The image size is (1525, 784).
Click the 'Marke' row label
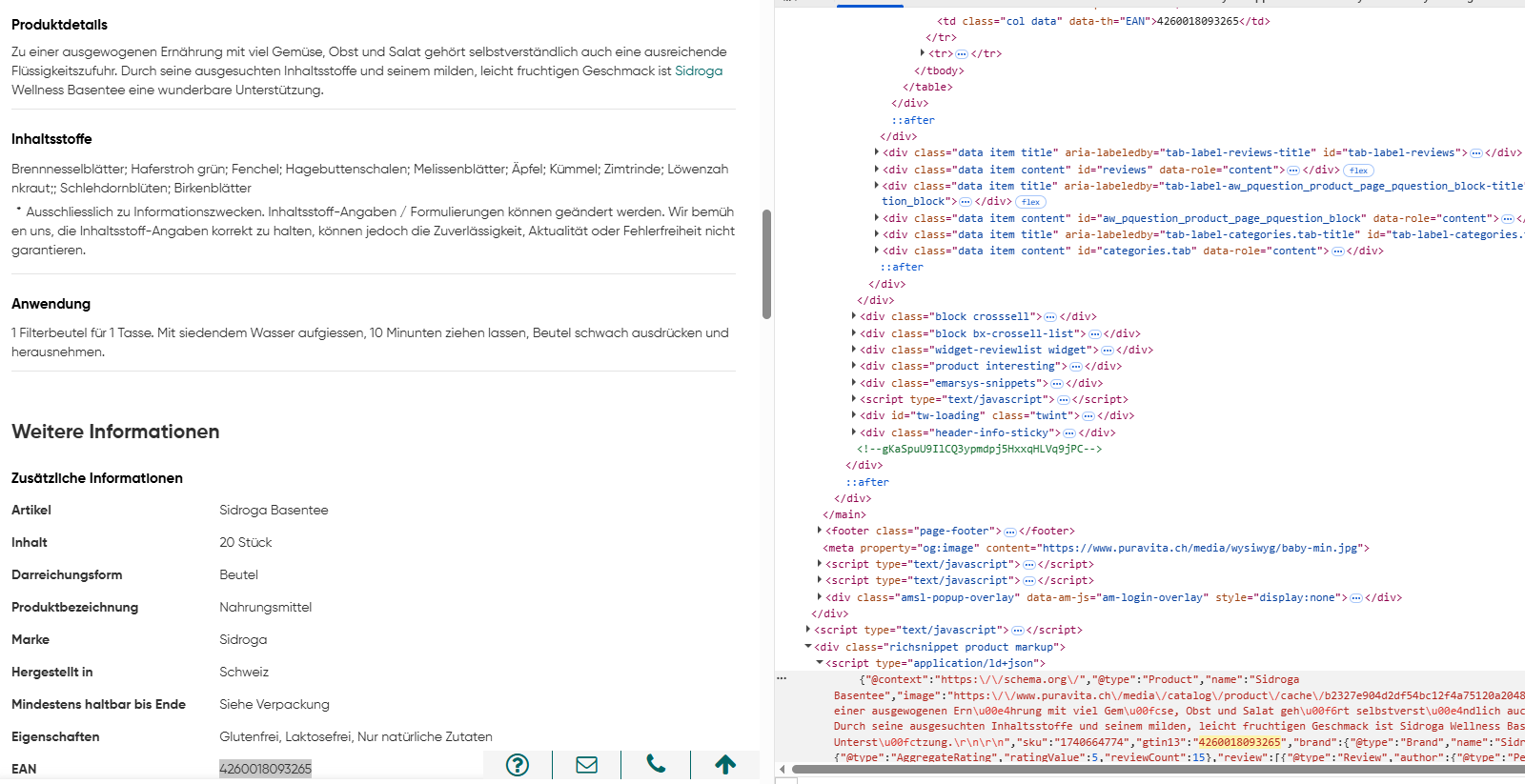coord(30,639)
